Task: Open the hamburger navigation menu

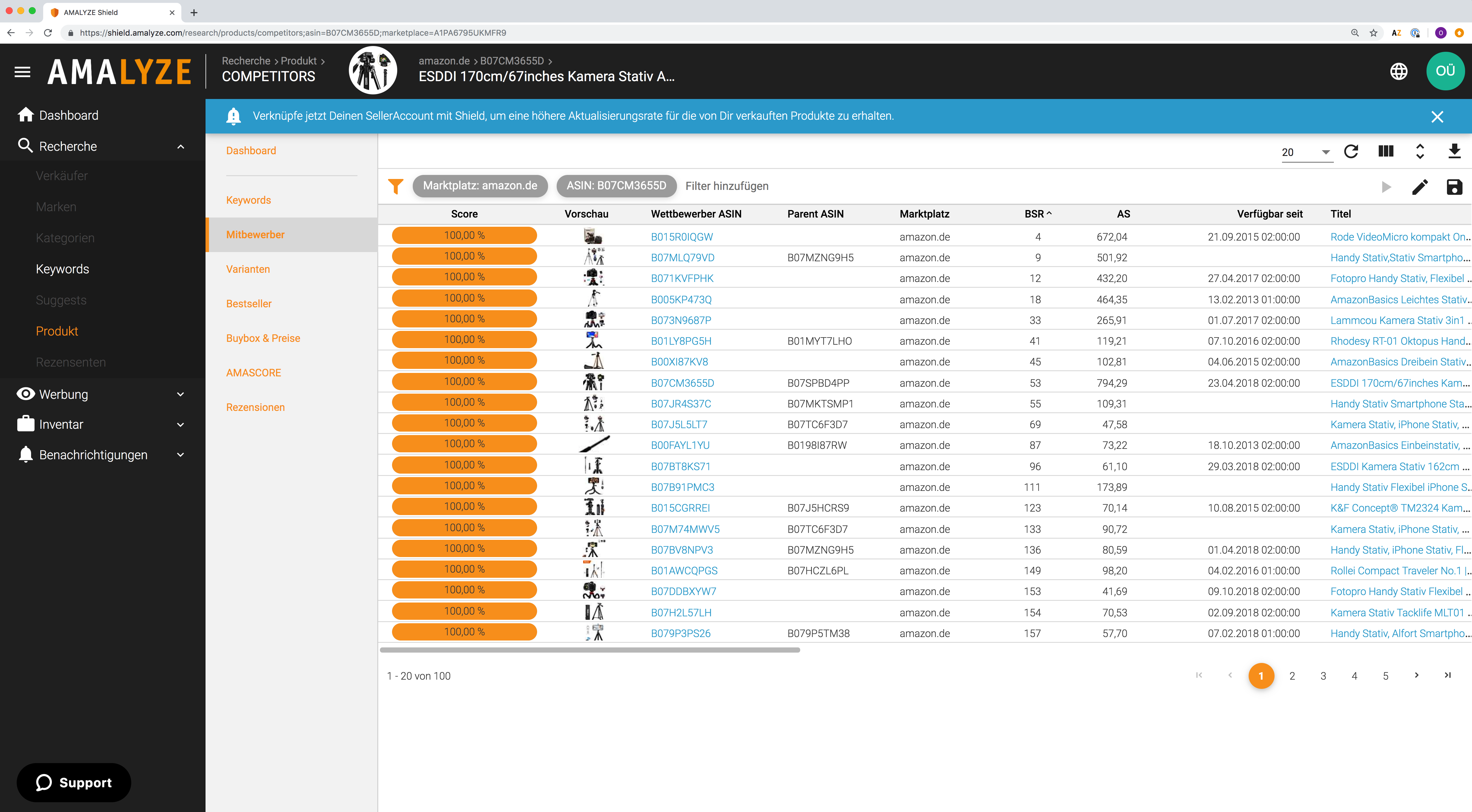Action: coord(22,71)
